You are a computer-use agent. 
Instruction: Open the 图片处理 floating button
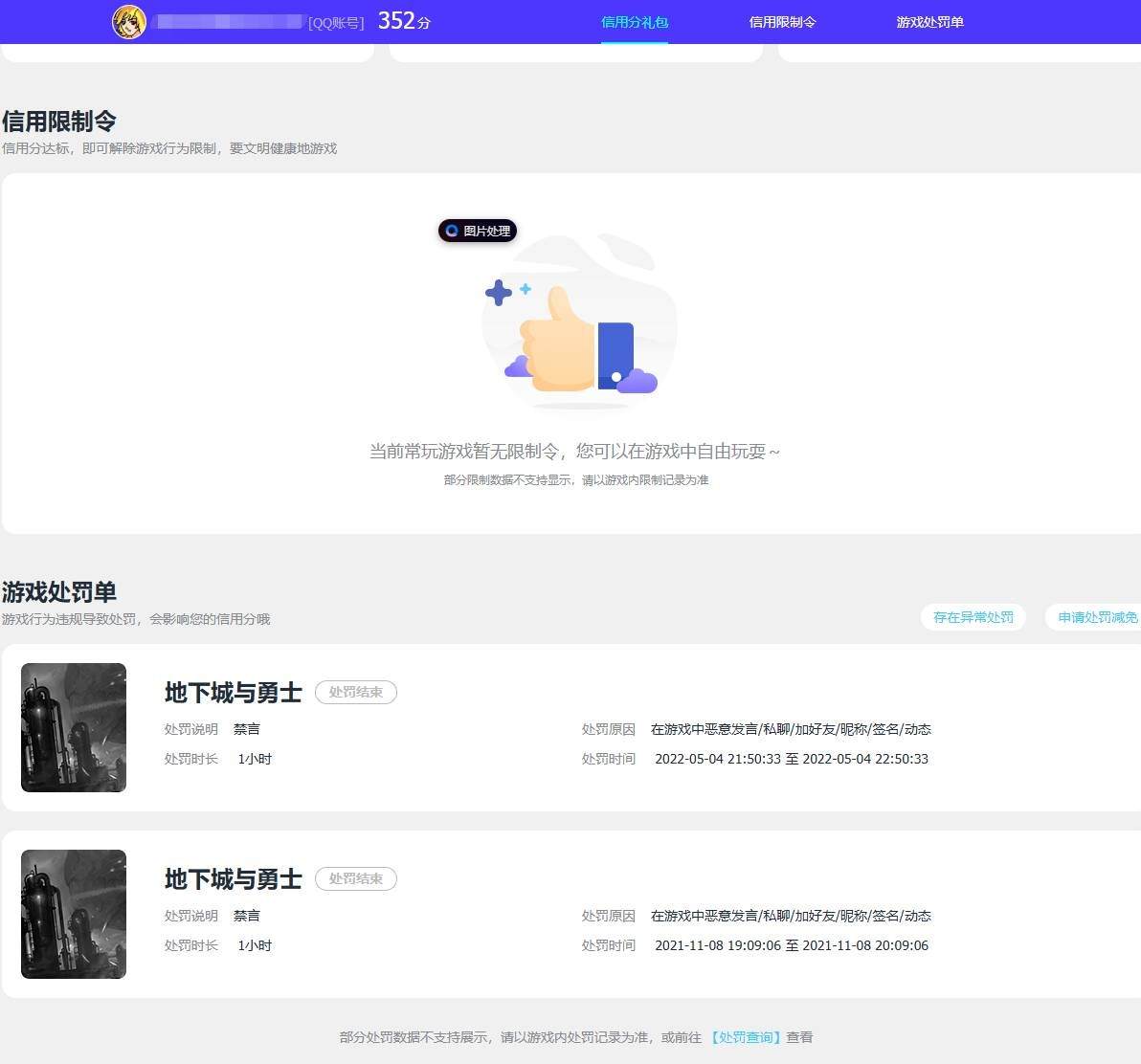click(478, 231)
